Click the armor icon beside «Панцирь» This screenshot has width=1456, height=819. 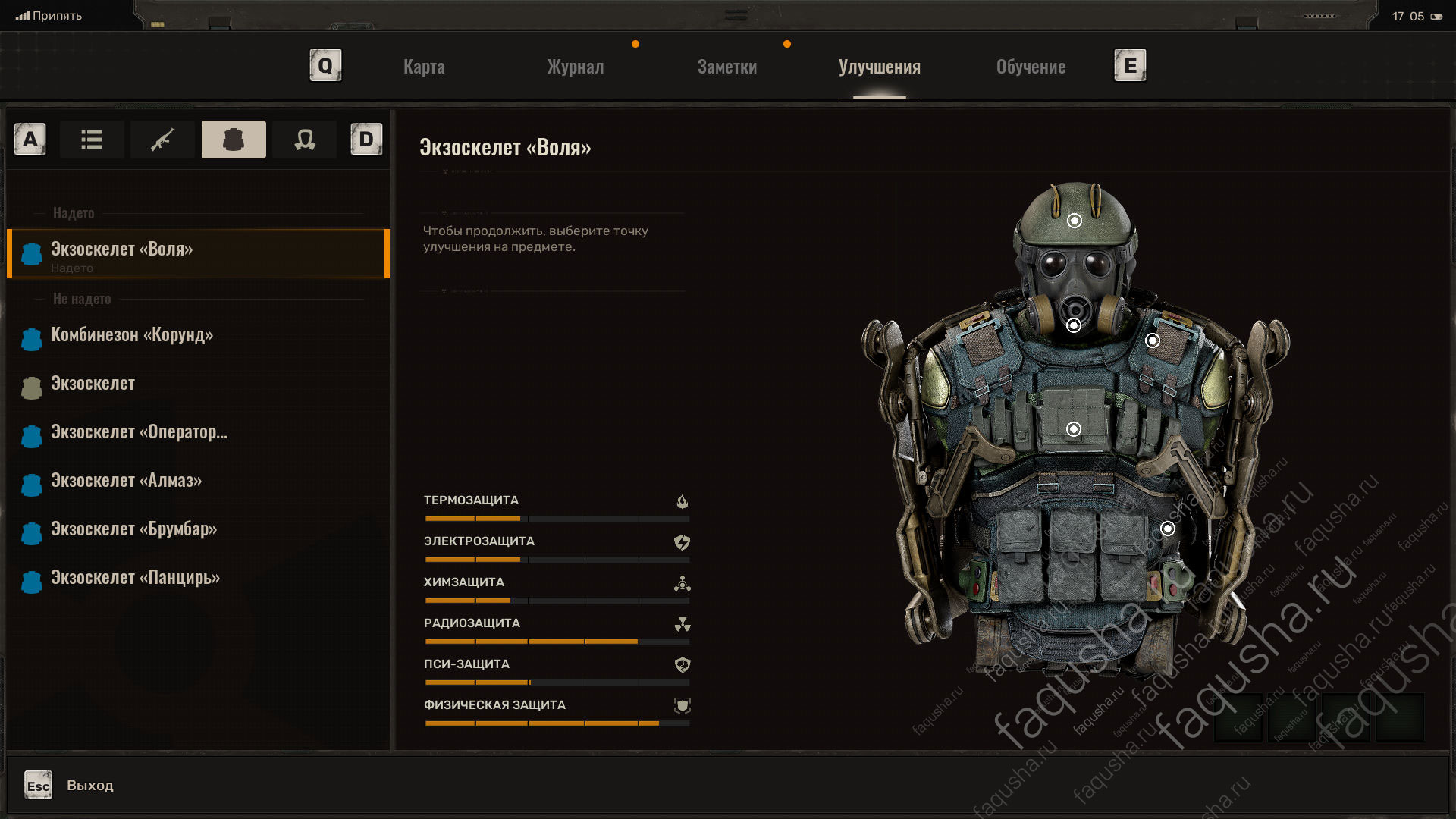pyautogui.click(x=32, y=582)
